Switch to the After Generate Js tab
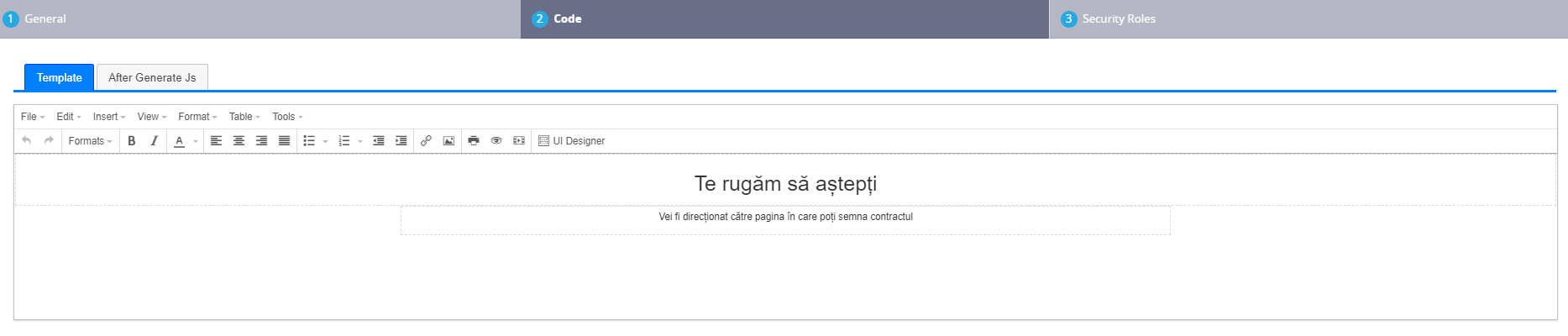1568x336 pixels. (x=152, y=77)
